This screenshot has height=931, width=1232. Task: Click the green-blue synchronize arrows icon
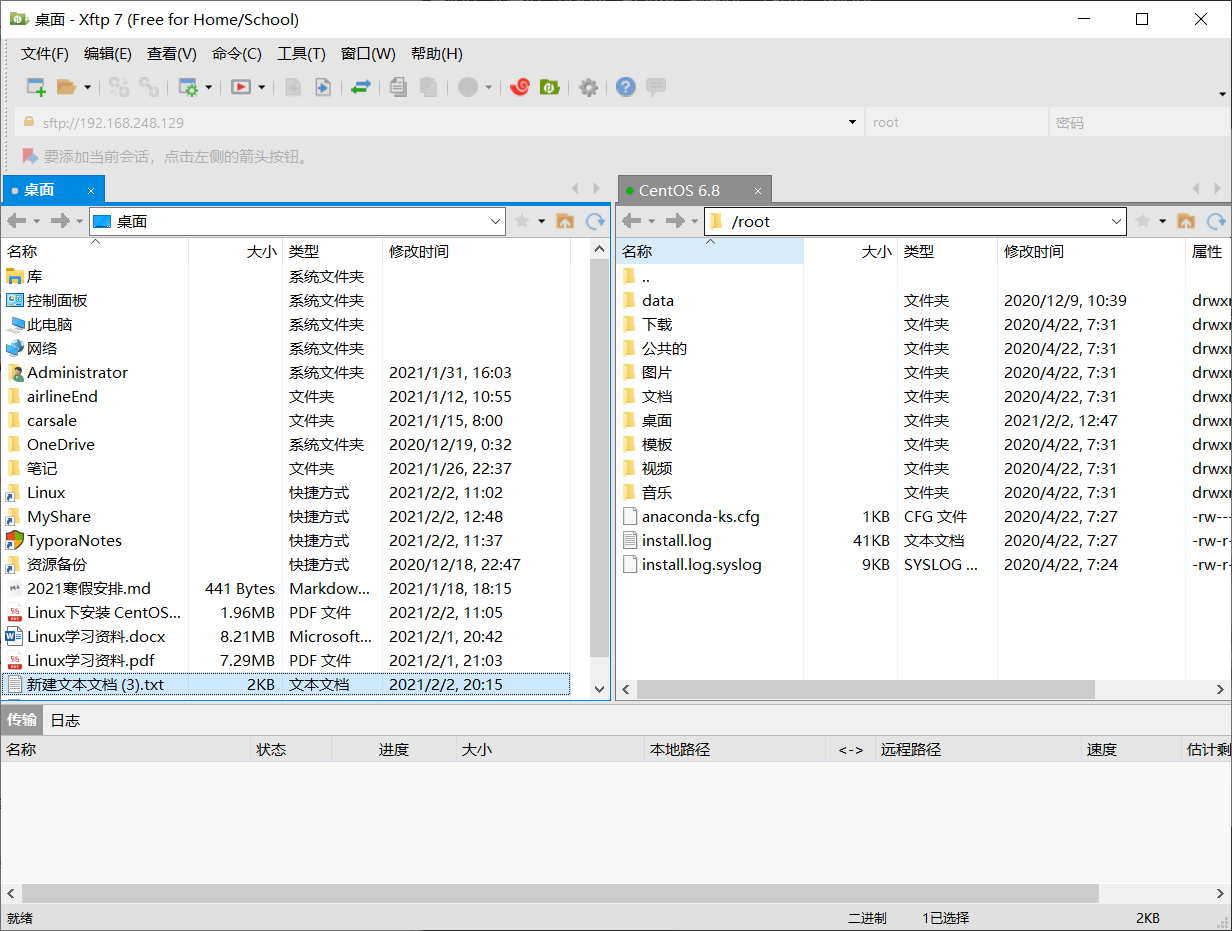tap(361, 87)
